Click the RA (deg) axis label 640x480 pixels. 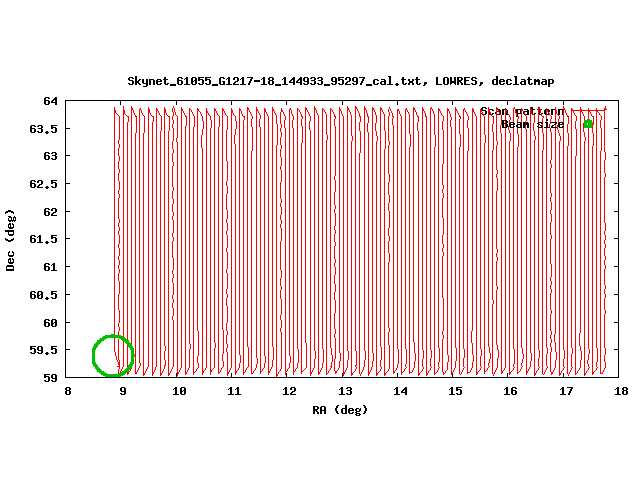point(340,409)
